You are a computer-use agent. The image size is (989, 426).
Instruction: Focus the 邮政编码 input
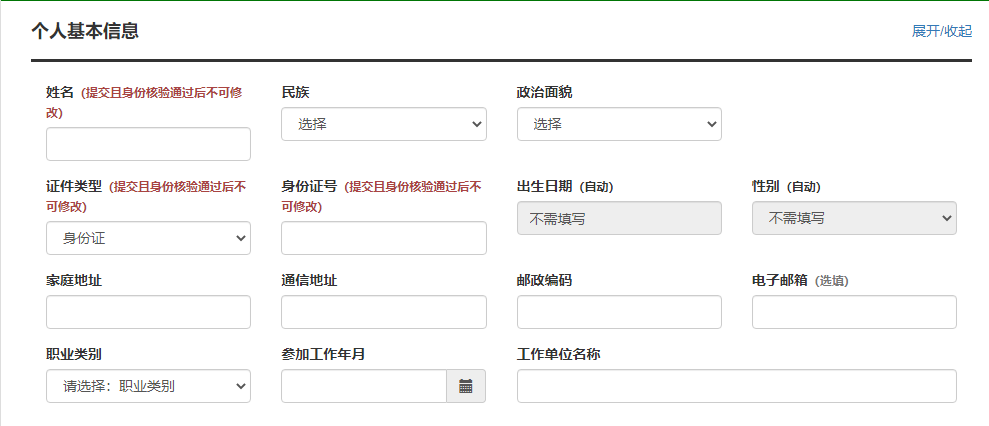coord(618,312)
